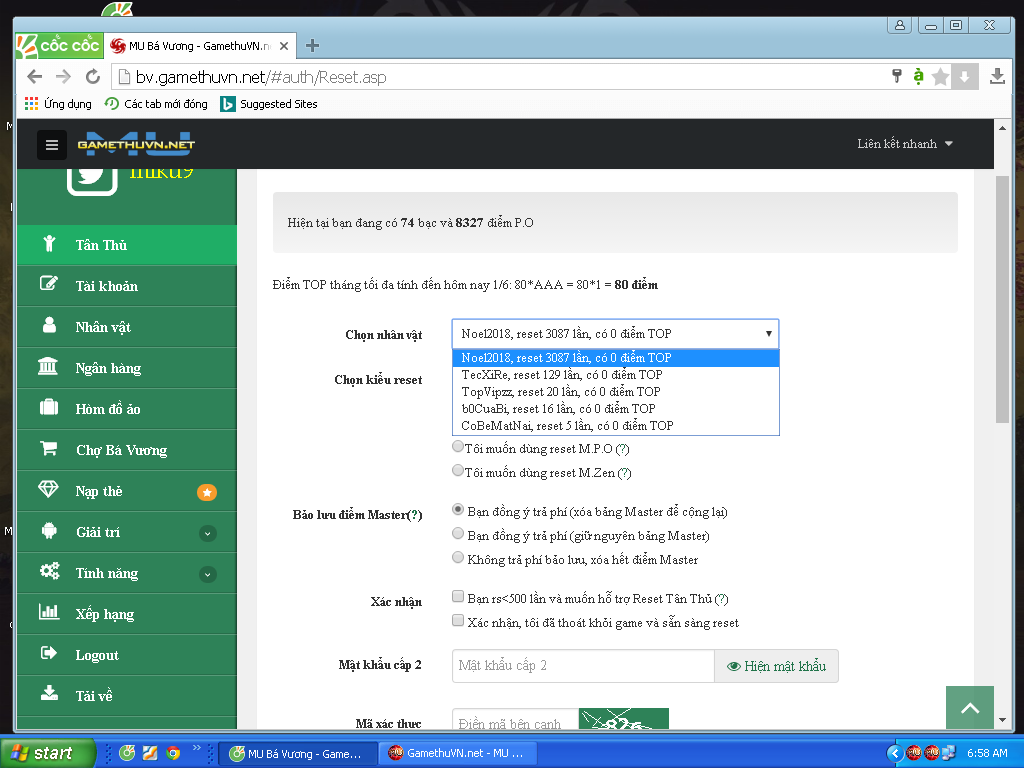Open Tải về in the sidebar

127,696
